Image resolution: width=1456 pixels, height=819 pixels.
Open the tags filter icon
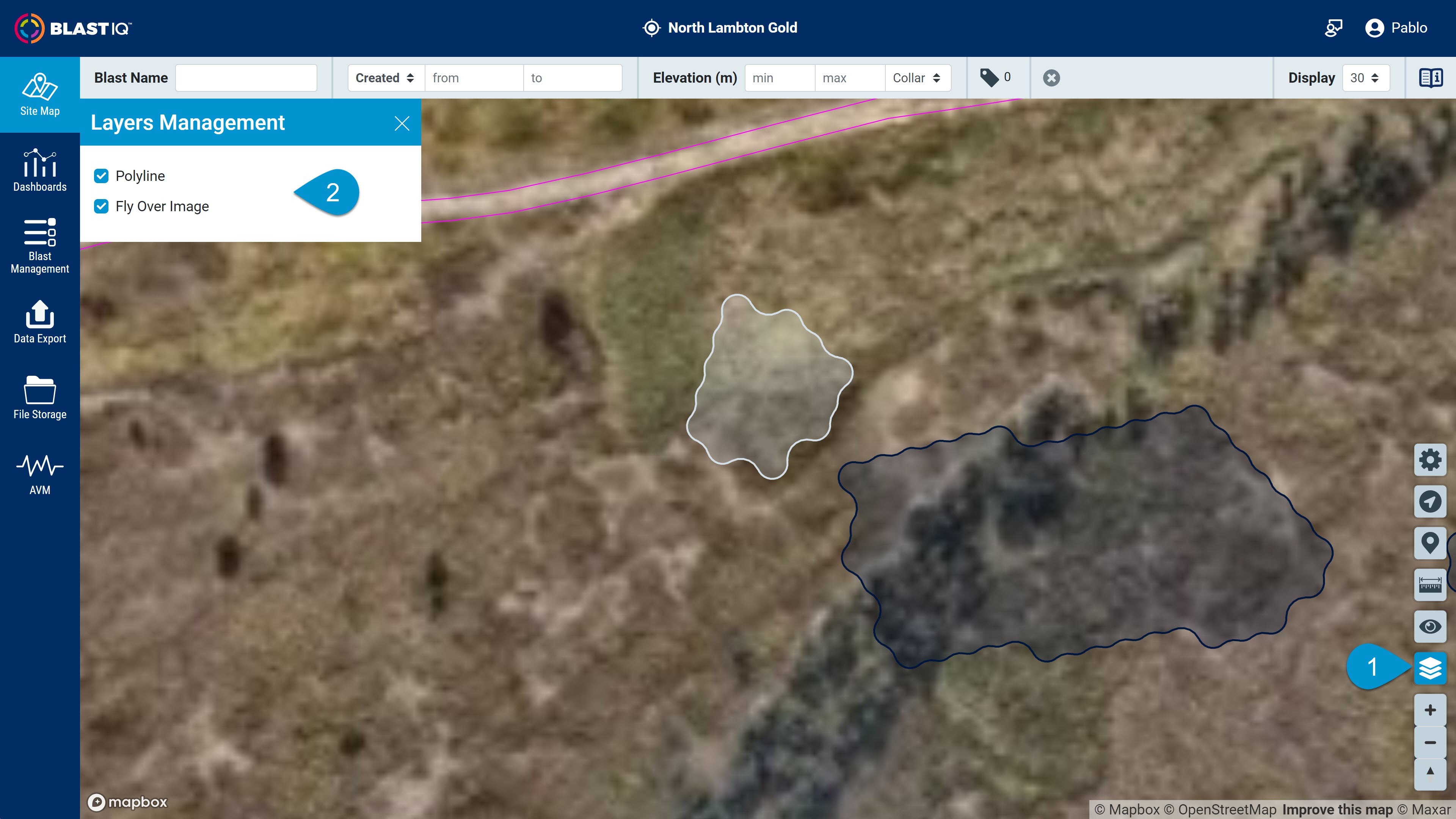click(990, 77)
